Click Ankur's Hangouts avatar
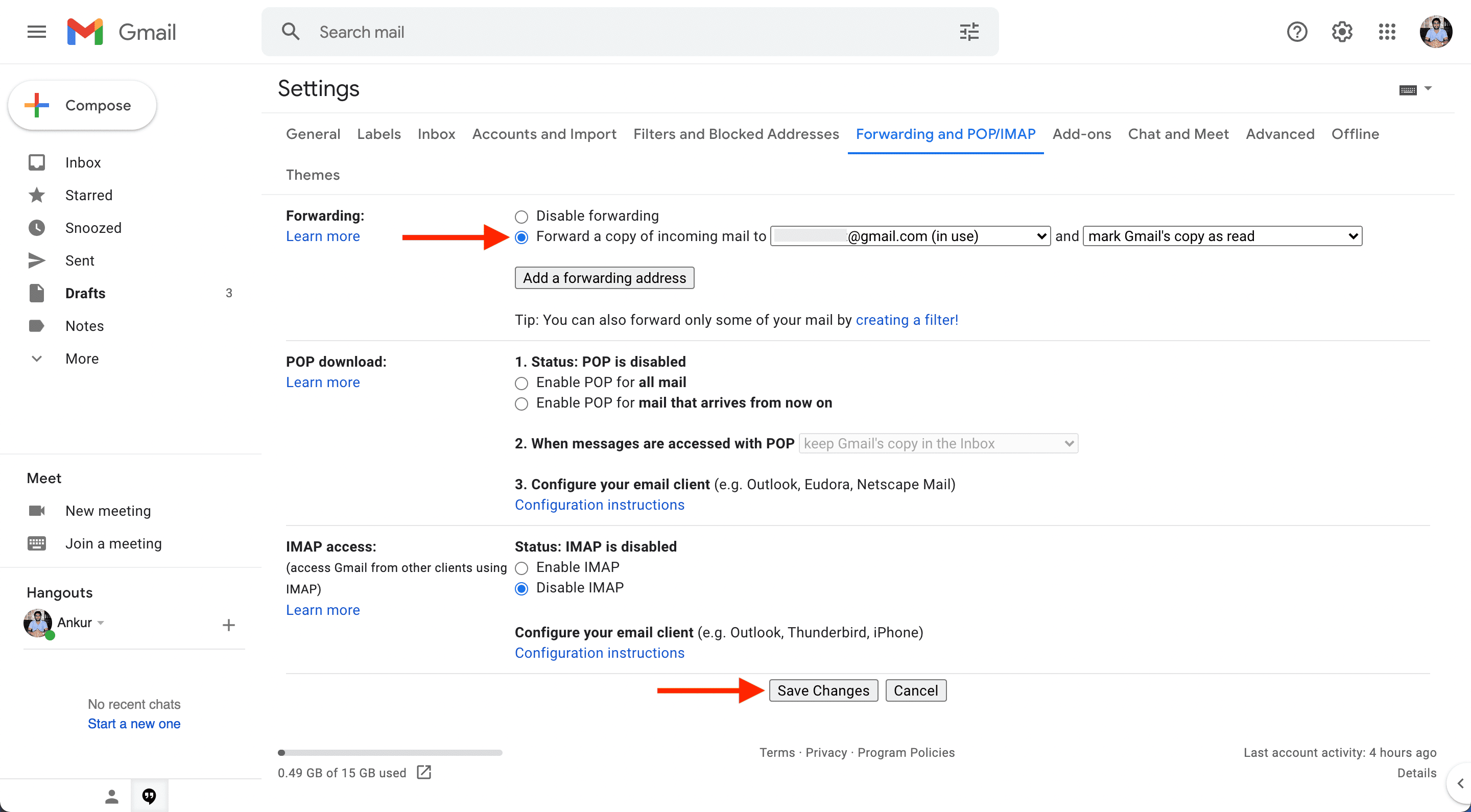Viewport: 1471px width, 812px height. coord(38,623)
